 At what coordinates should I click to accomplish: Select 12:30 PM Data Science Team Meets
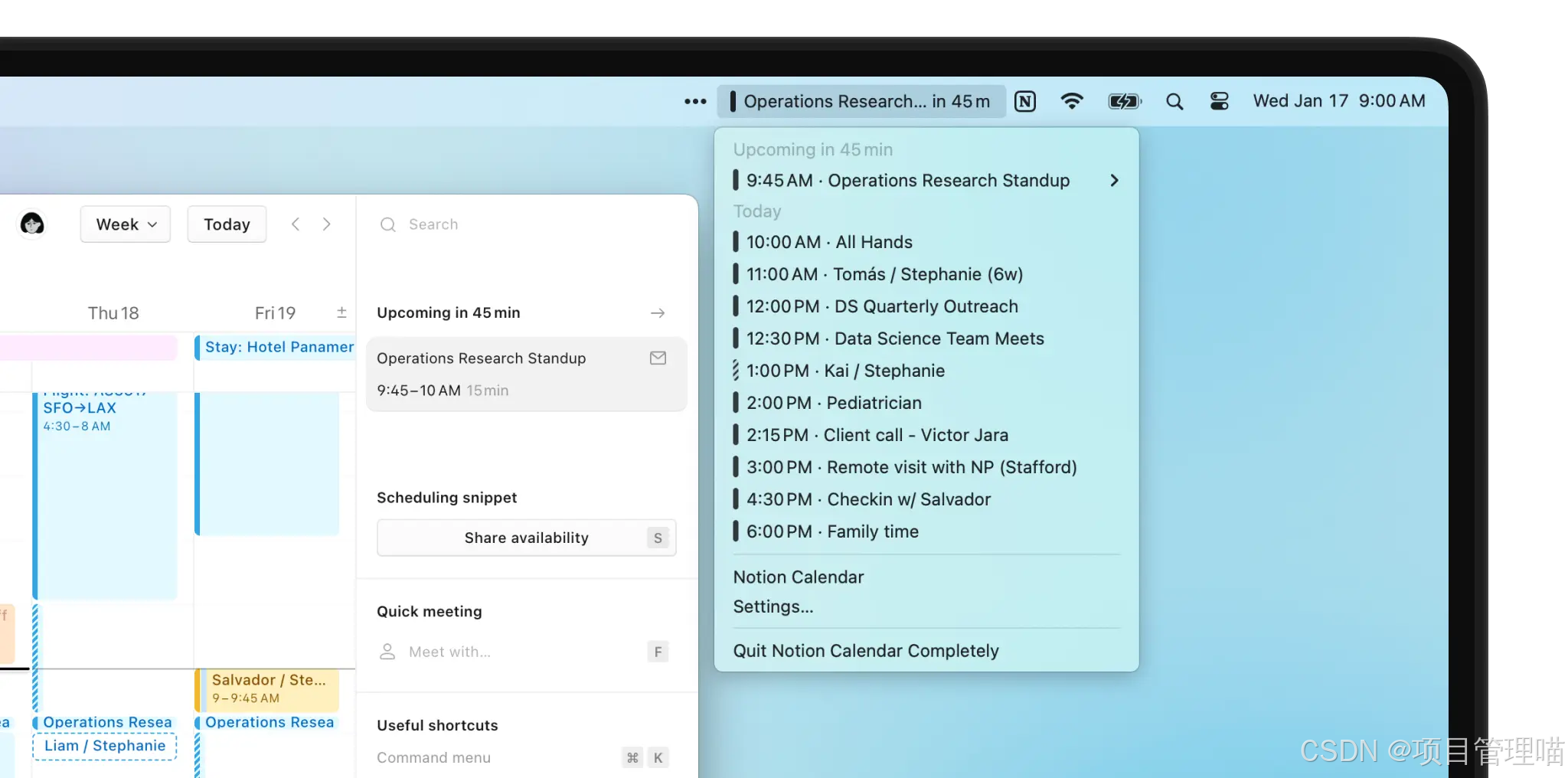pyautogui.click(x=926, y=338)
